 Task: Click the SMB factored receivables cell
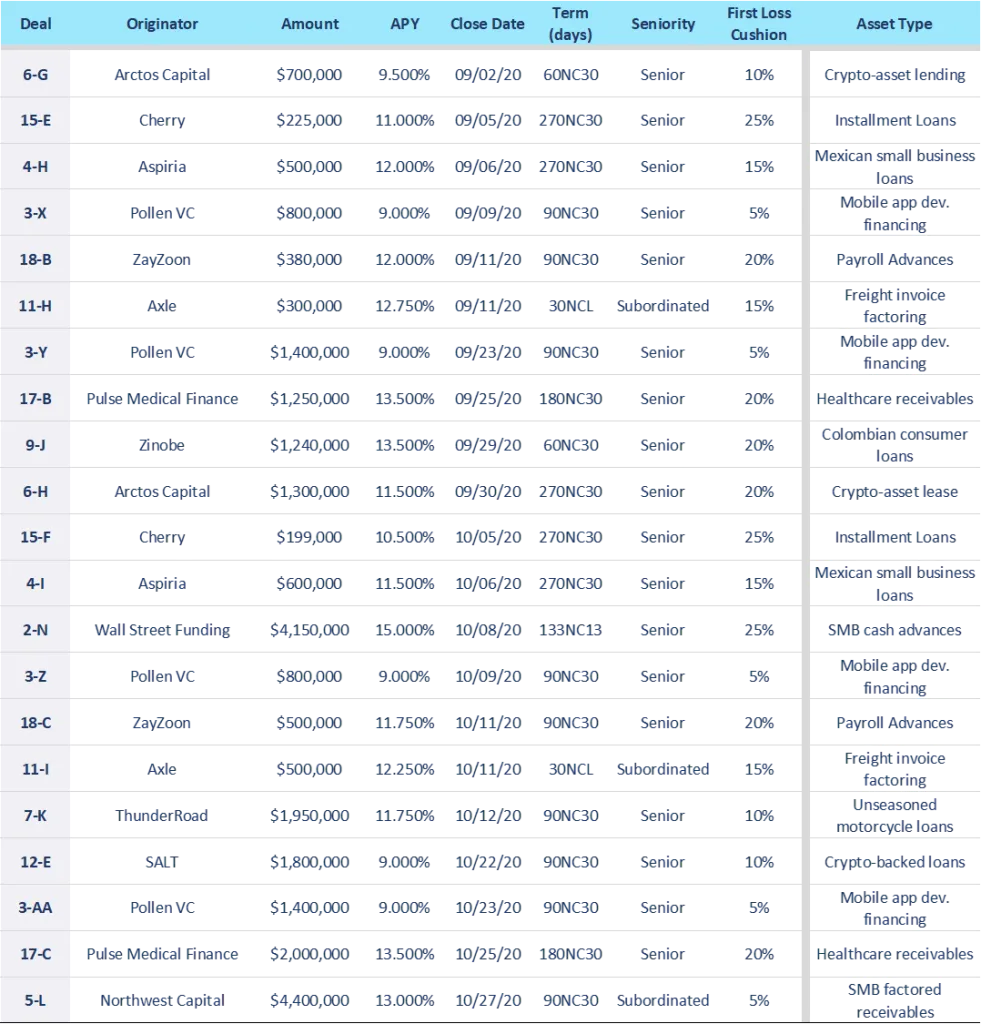(x=894, y=1000)
